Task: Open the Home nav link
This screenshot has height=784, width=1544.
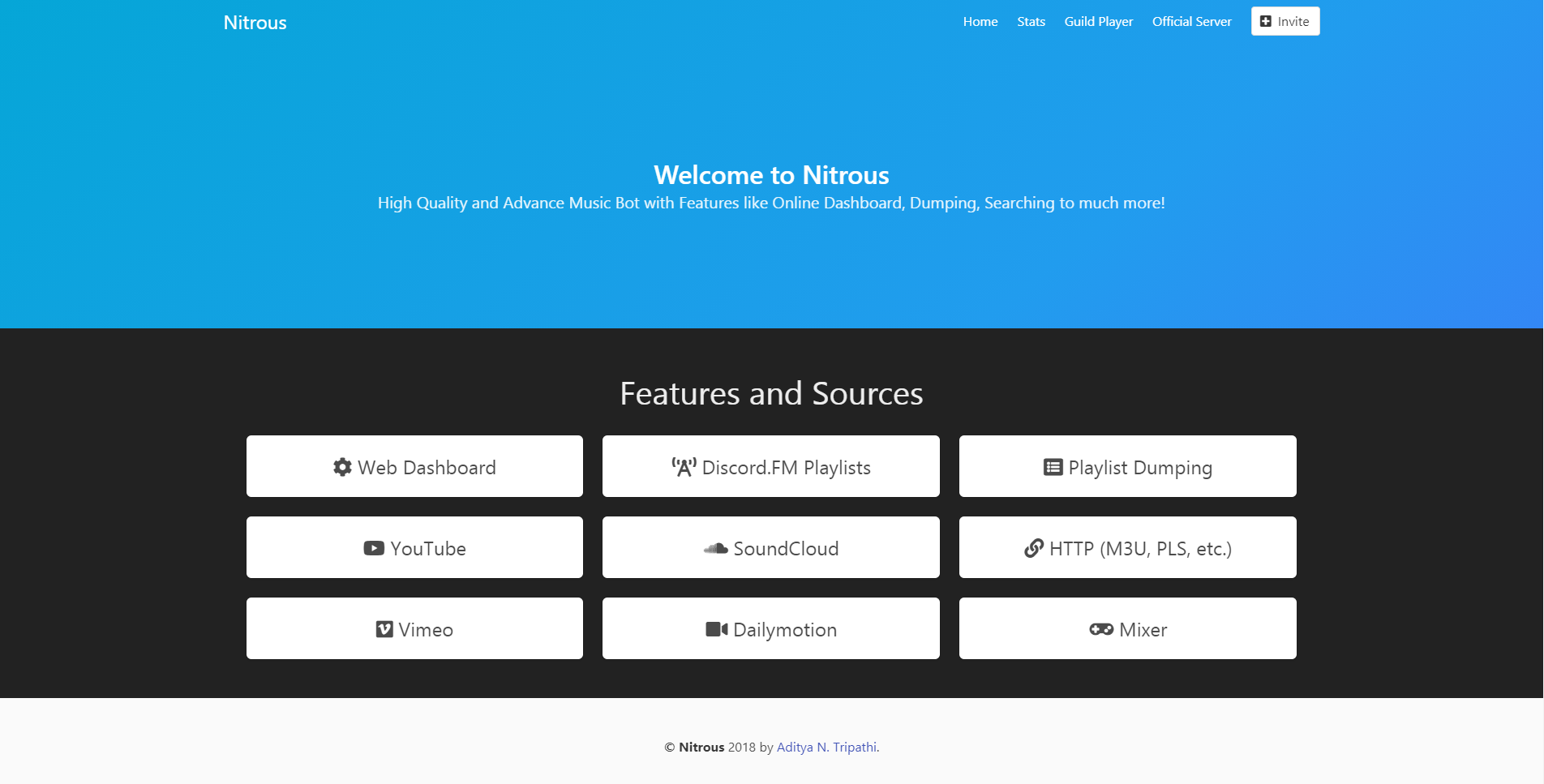Action: click(x=980, y=22)
